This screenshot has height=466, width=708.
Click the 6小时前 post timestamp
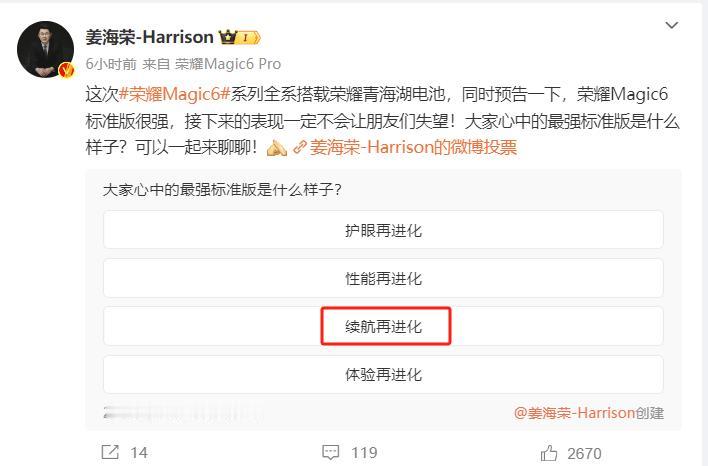(x=111, y=64)
